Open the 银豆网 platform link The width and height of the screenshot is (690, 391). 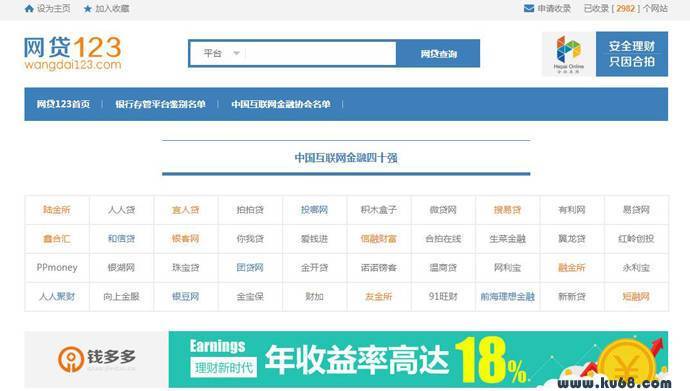point(186,296)
